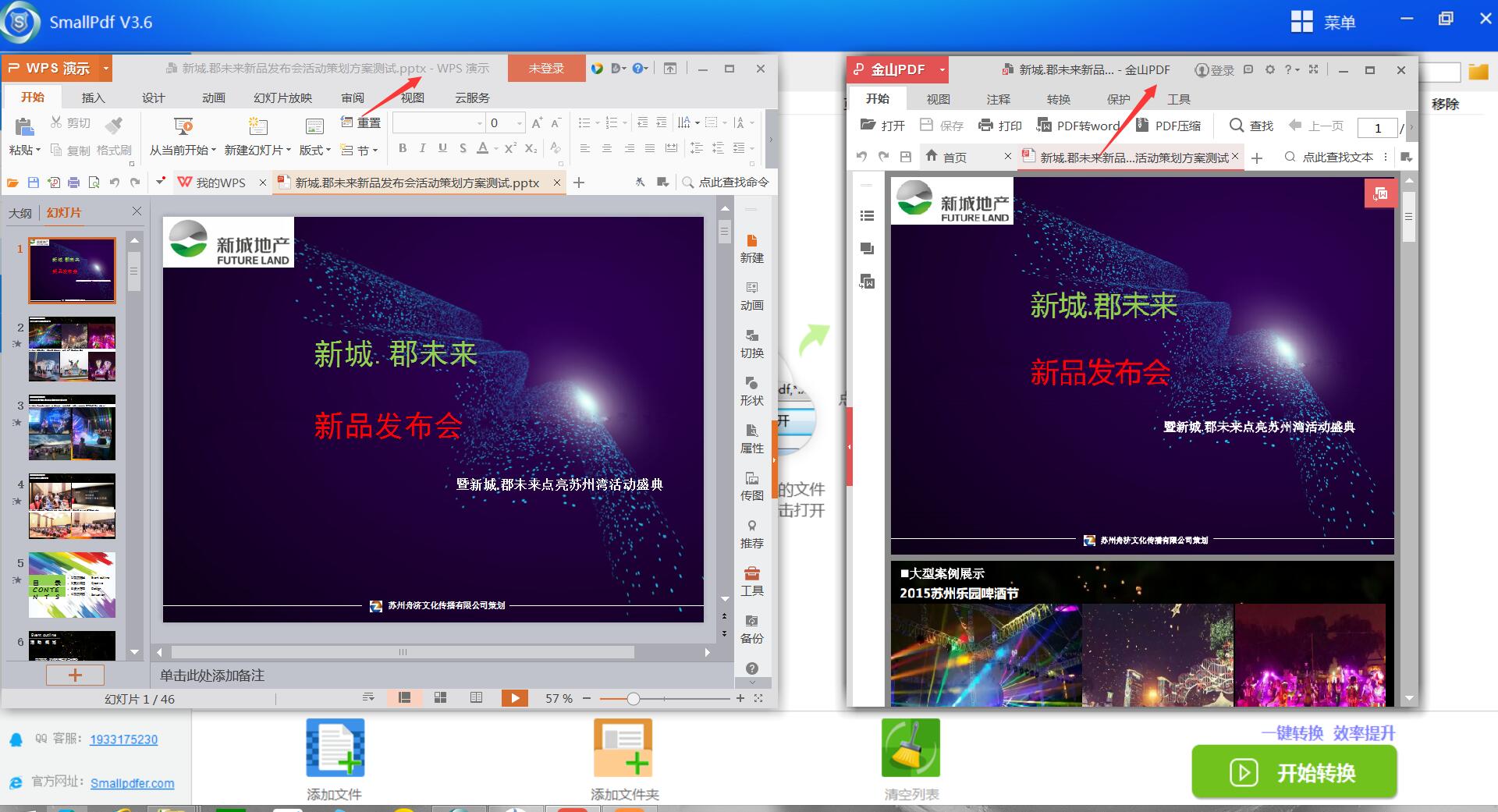Click the undo icon in WPS quick toolbar
This screenshot has height=812, width=1498.
(115, 183)
